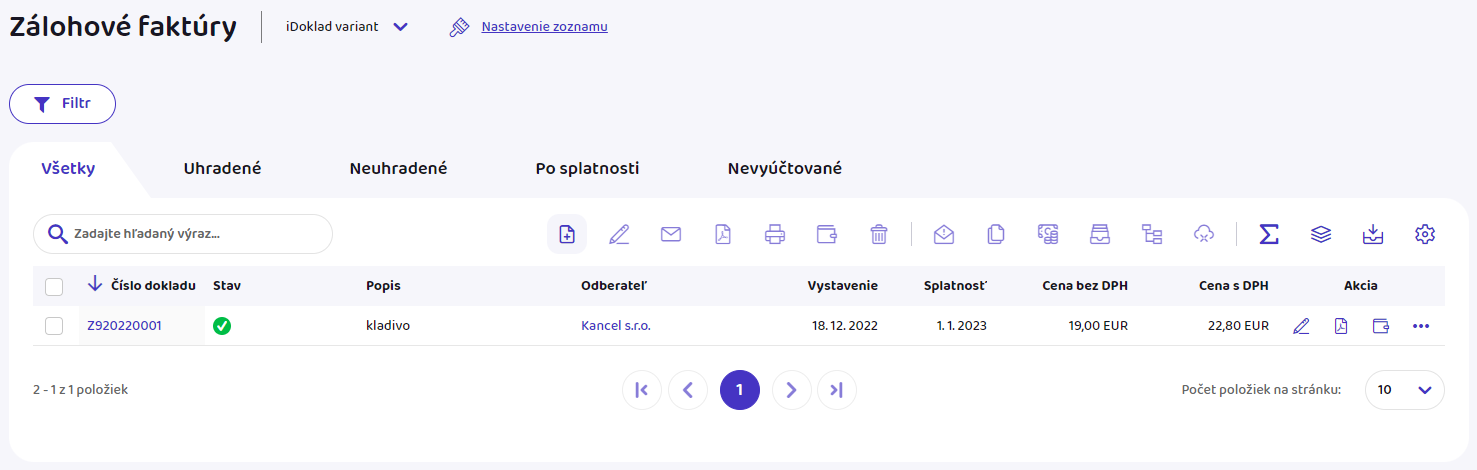Switch to the Po splatnosti tab
Screen dimensions: 1477x470
(x=587, y=169)
